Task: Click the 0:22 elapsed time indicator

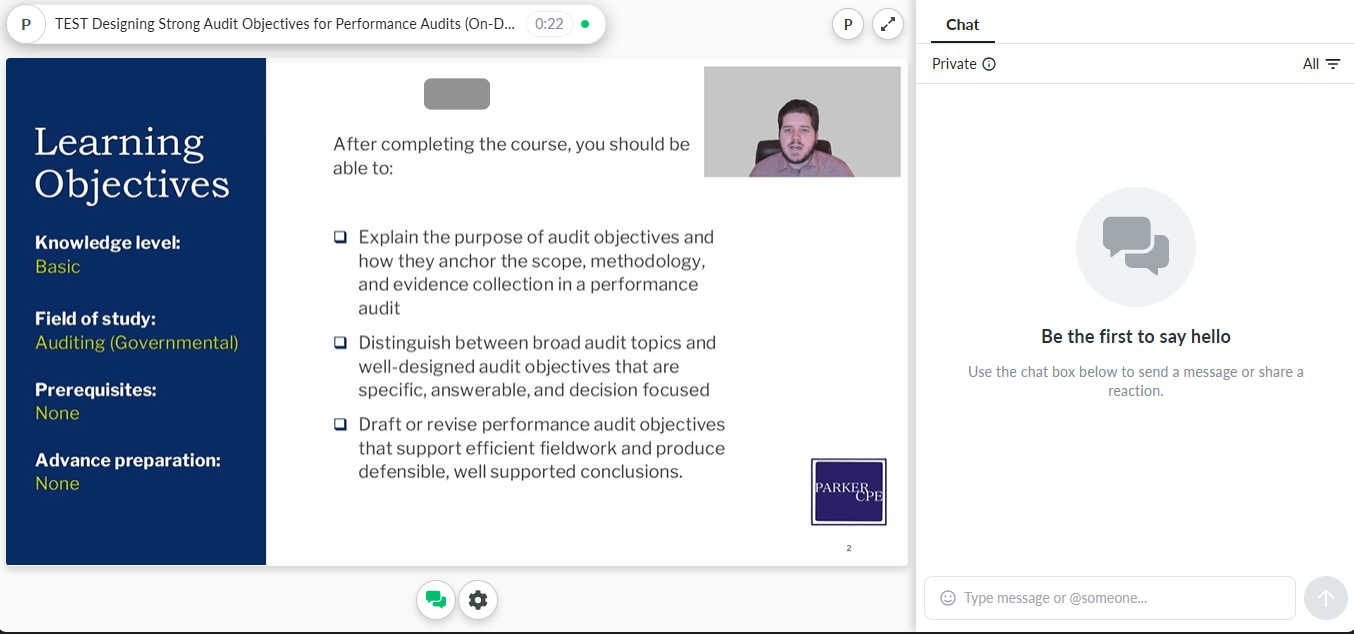Action: pyautogui.click(x=549, y=23)
